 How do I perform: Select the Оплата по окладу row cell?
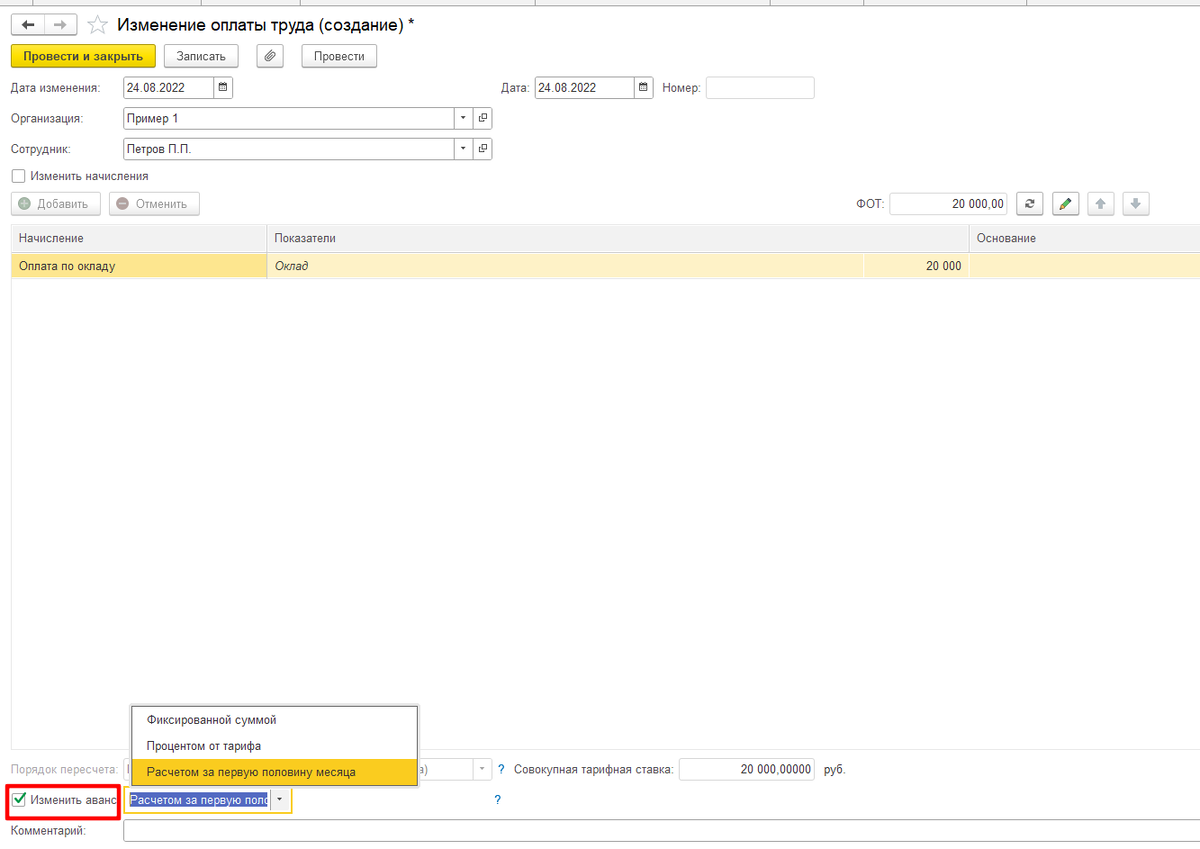coord(139,266)
